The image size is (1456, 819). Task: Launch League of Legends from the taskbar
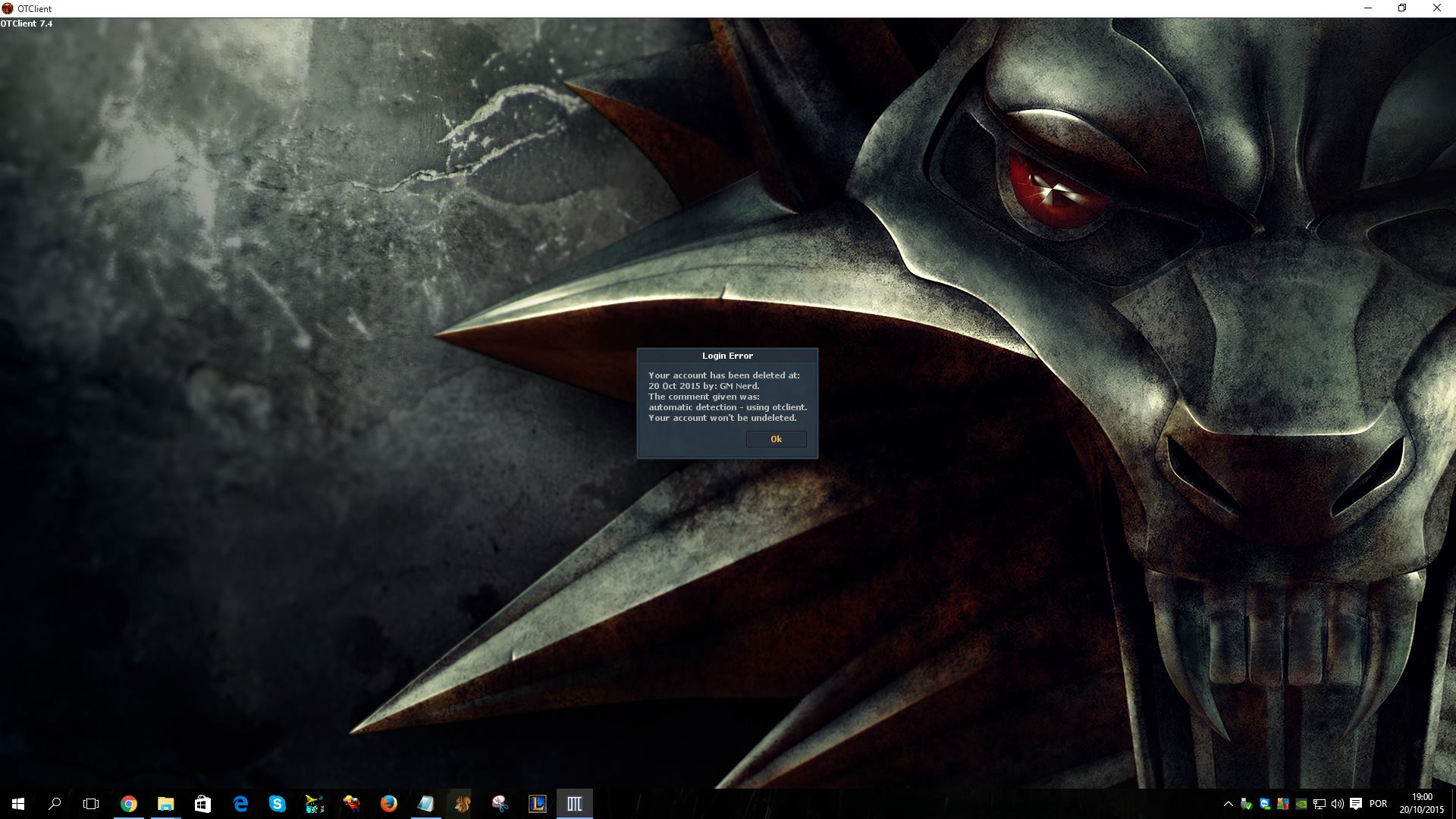click(537, 804)
